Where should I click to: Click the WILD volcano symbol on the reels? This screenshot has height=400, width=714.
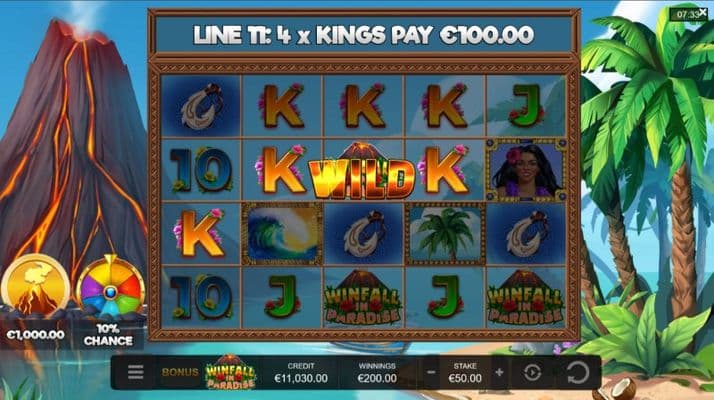362,171
